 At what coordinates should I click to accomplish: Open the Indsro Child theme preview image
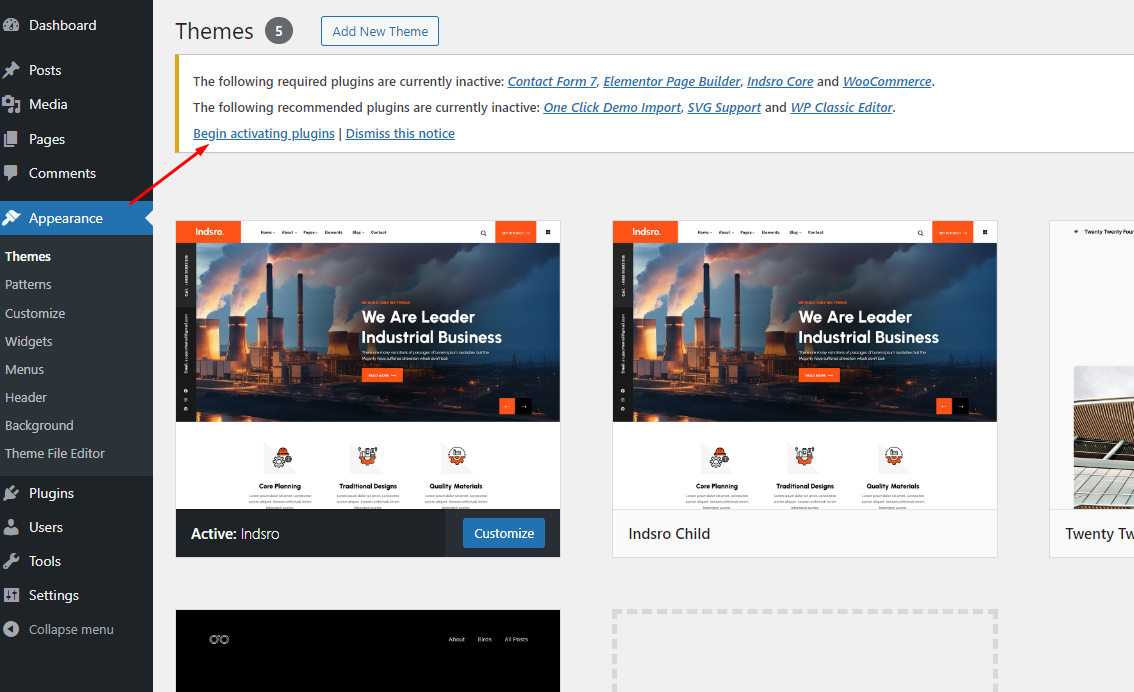(x=804, y=365)
